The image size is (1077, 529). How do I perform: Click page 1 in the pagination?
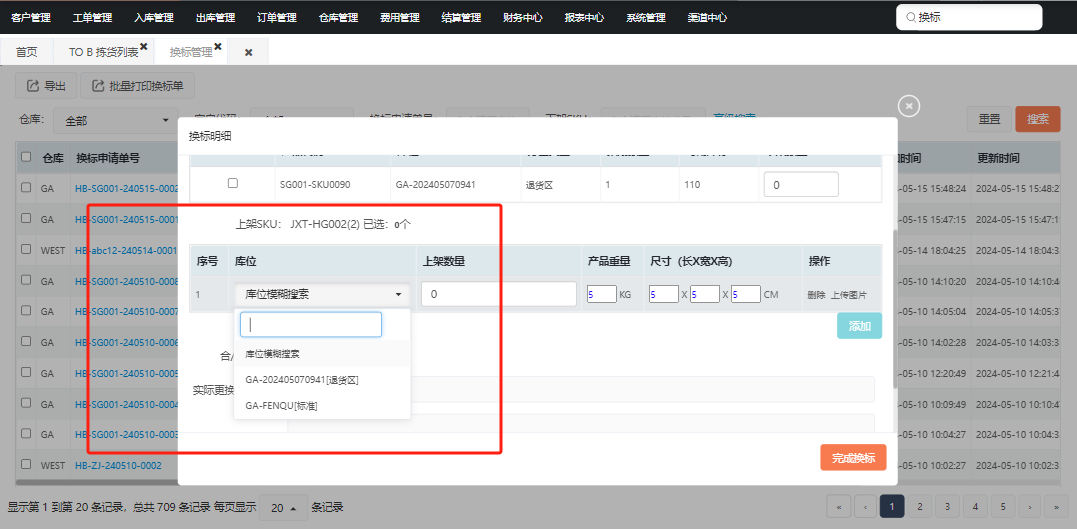(892, 507)
